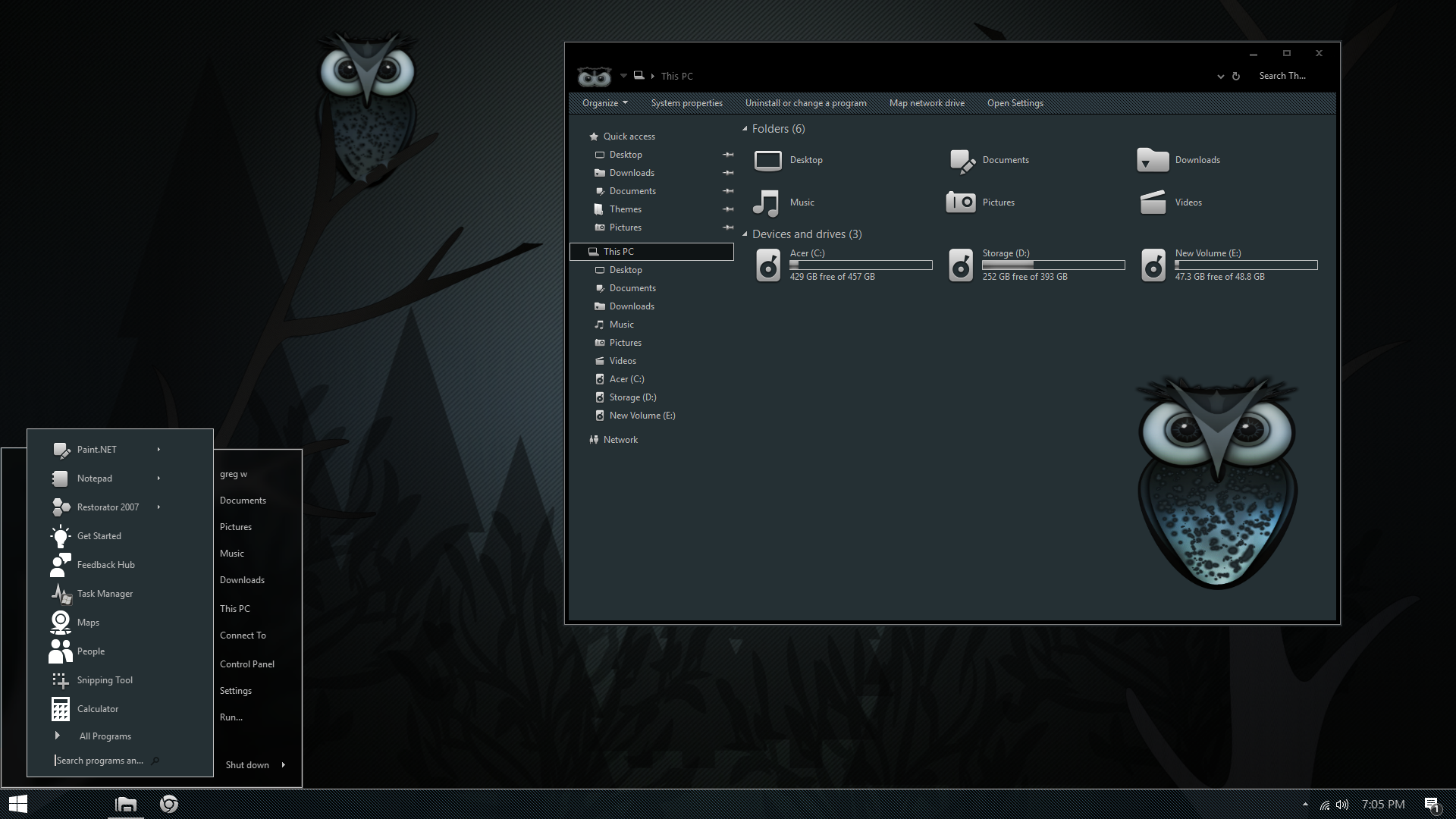The height and width of the screenshot is (819, 1456).
Task: Unpin Downloads from Quick access
Action: [x=727, y=172]
